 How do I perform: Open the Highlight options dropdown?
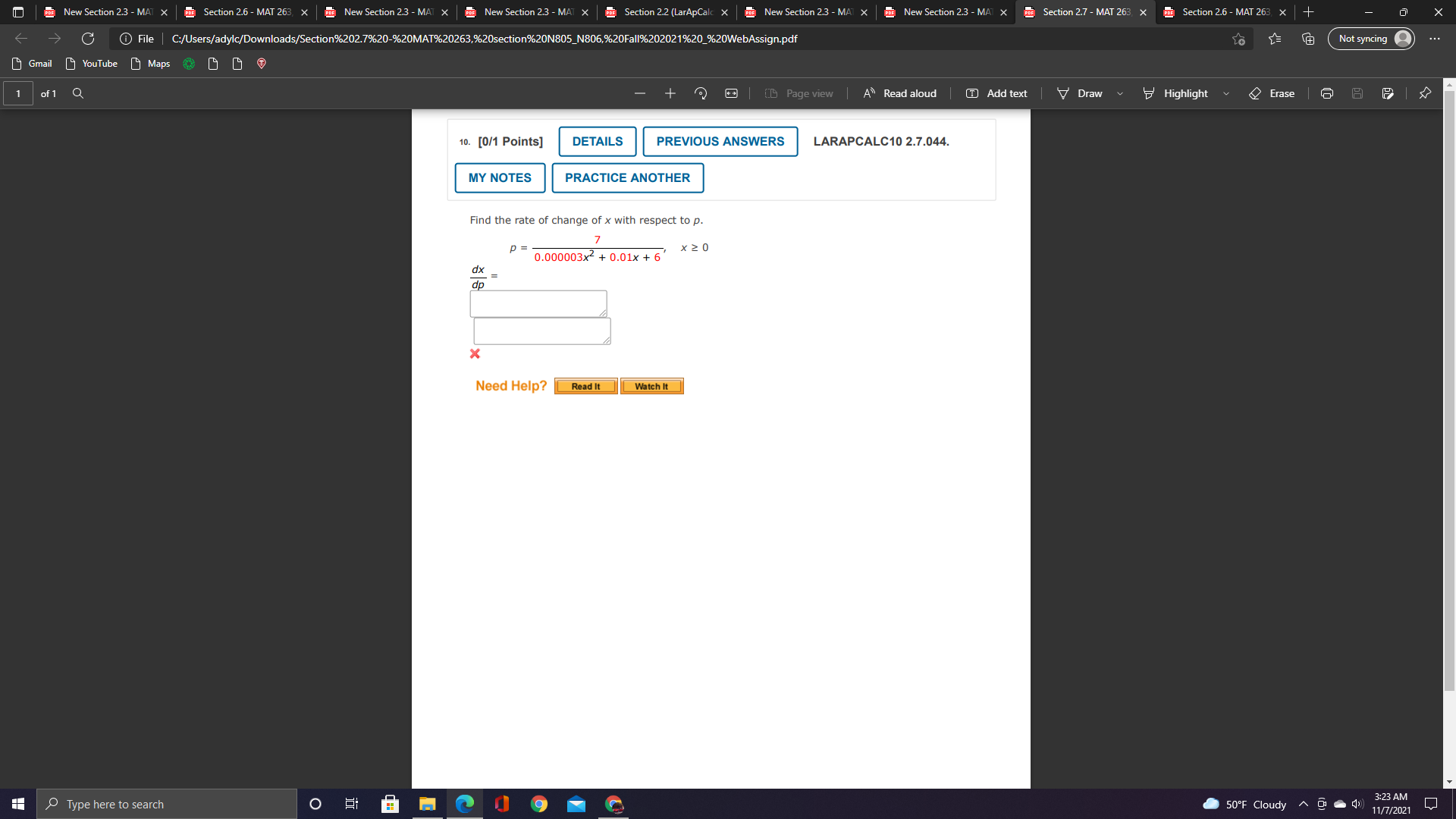click(1226, 93)
